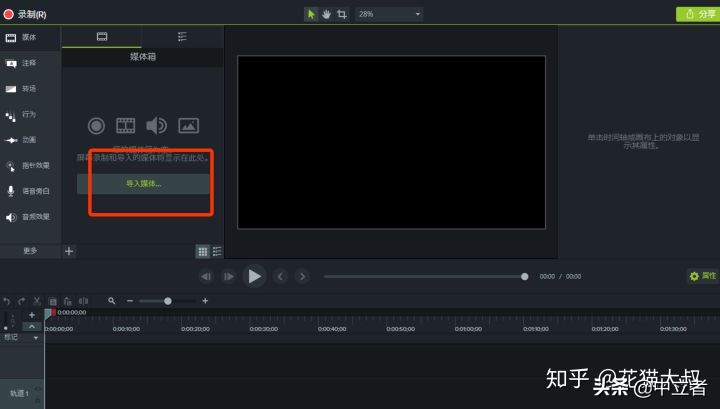
Task: Undo the last timeline action
Action: [x=6, y=301]
